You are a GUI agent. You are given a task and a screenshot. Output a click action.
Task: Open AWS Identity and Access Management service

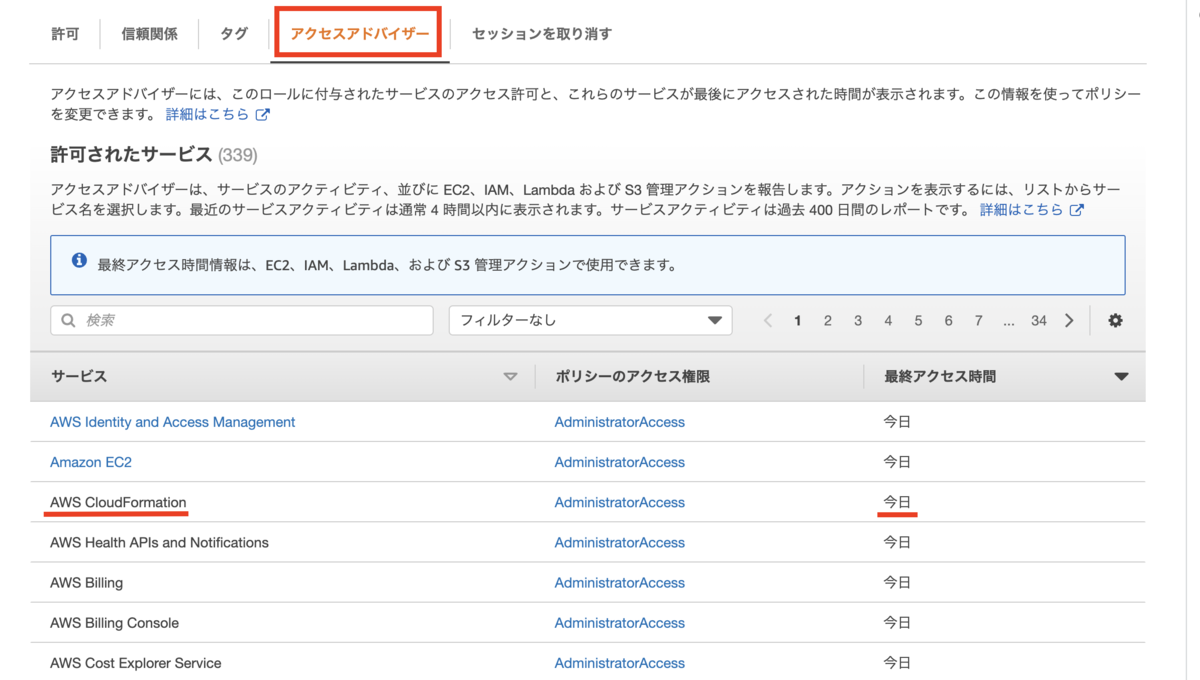tap(173, 422)
